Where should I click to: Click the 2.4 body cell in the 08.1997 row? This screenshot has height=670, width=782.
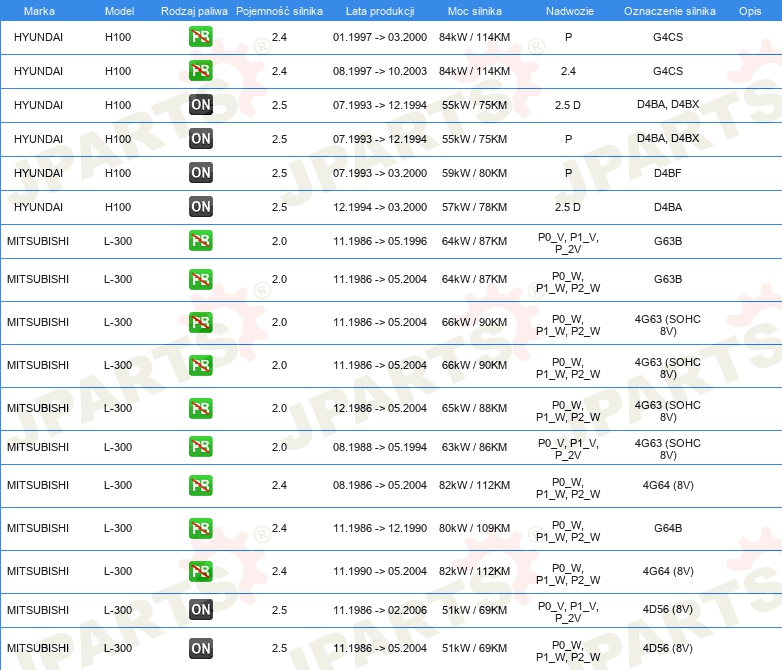[x=568, y=71]
